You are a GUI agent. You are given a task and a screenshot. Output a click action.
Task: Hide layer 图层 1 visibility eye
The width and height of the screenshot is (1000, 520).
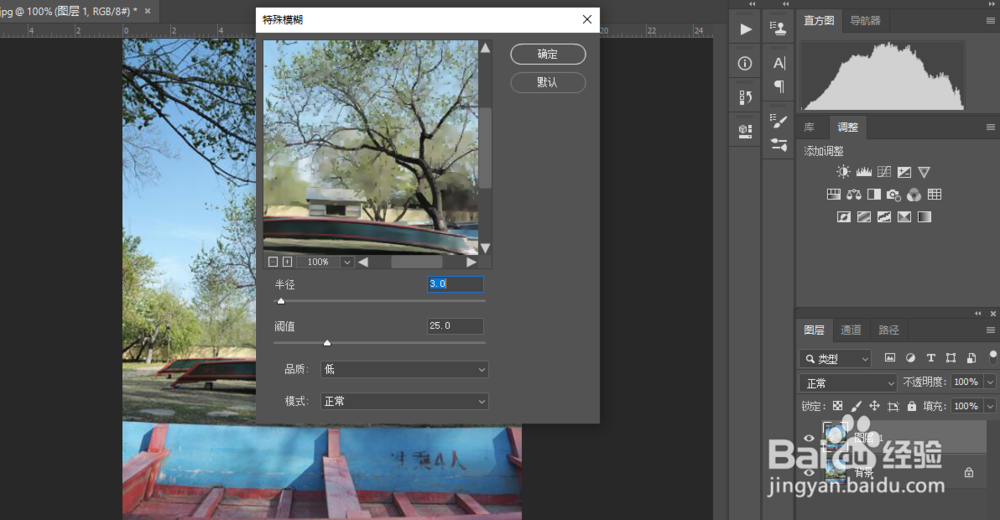click(809, 438)
